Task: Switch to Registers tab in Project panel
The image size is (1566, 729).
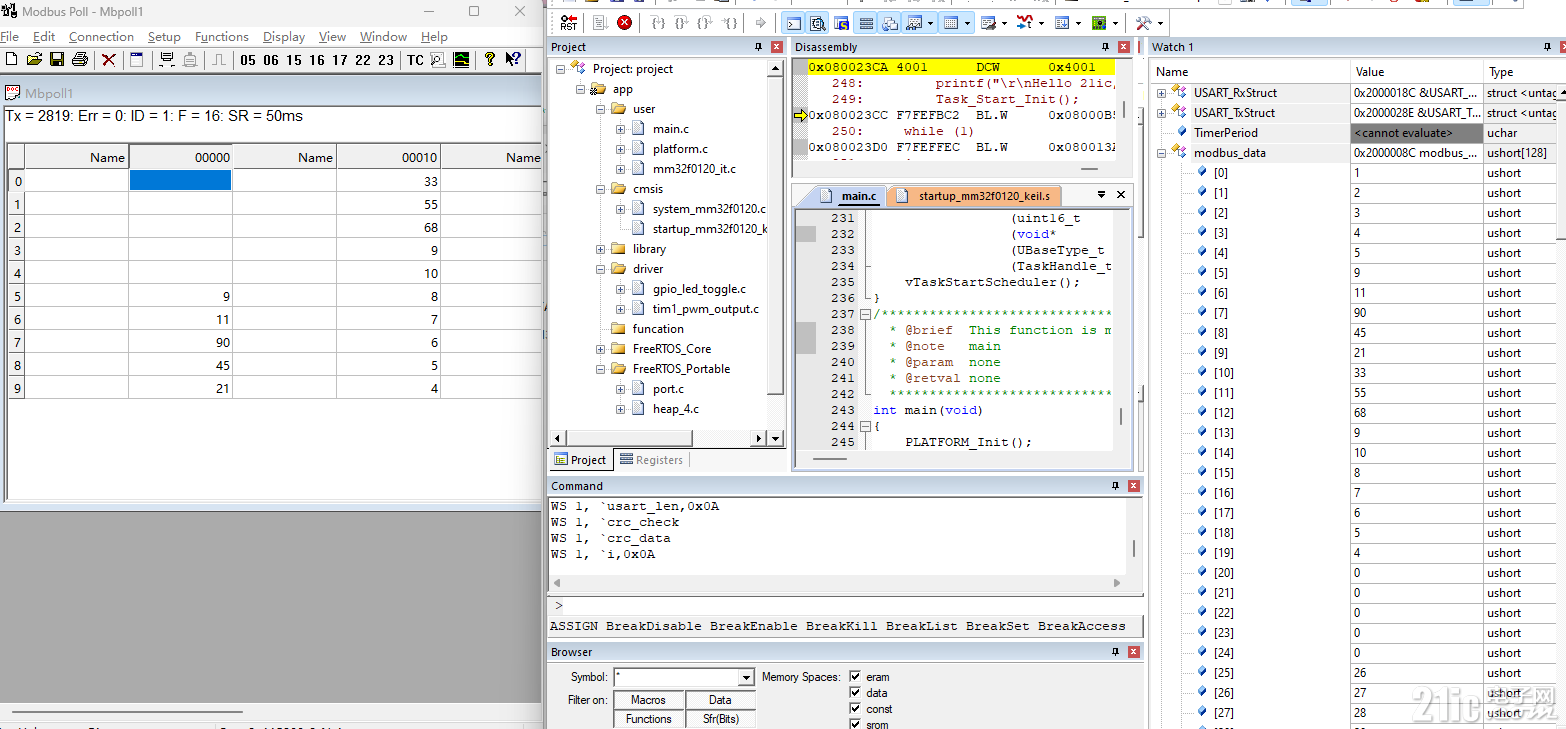Action: pos(651,459)
